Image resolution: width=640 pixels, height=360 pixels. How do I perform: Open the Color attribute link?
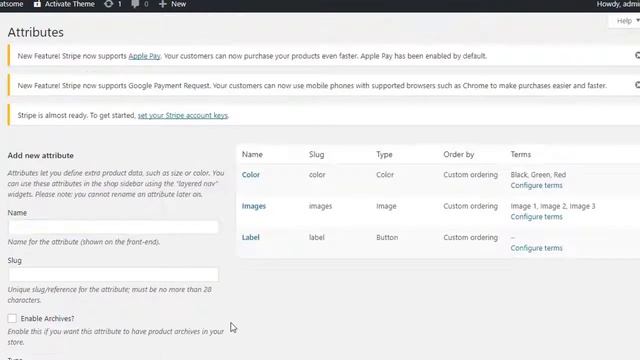tap(251, 175)
